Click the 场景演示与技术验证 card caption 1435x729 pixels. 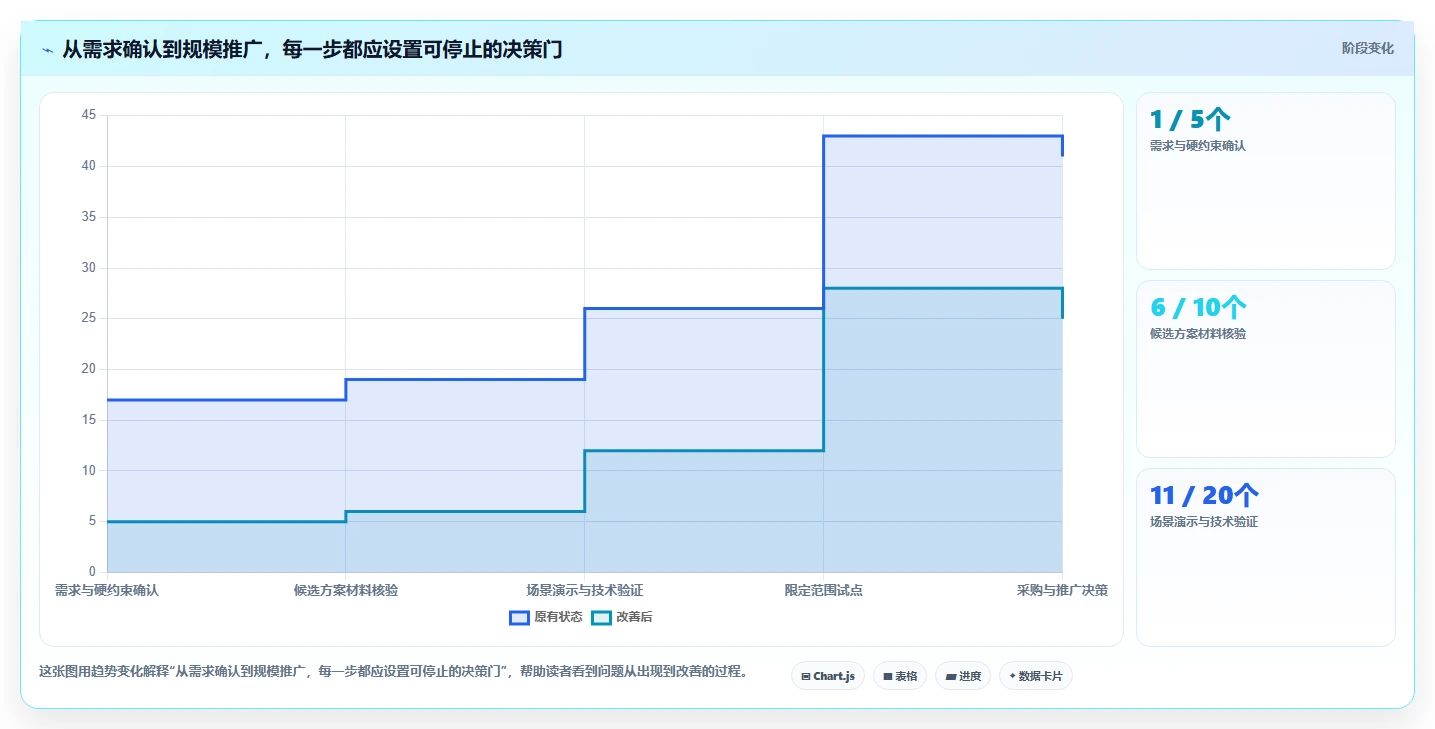(1204, 522)
